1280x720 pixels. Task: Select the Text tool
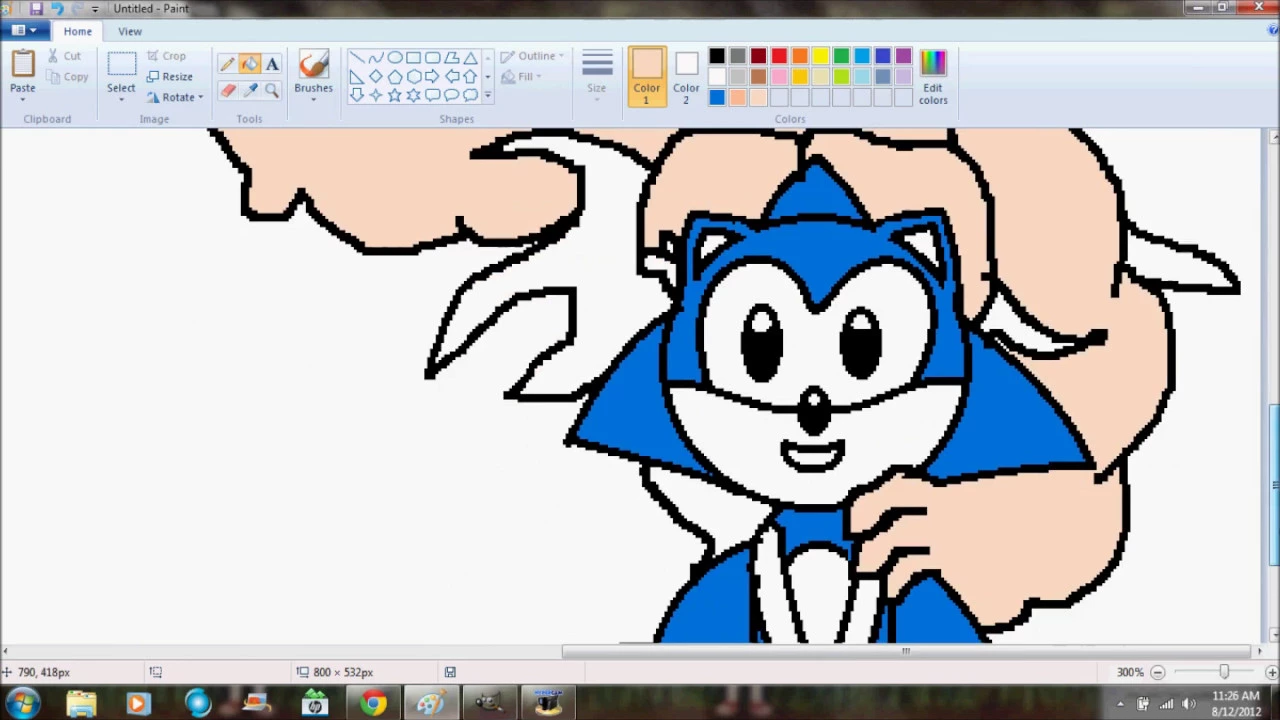click(x=272, y=63)
